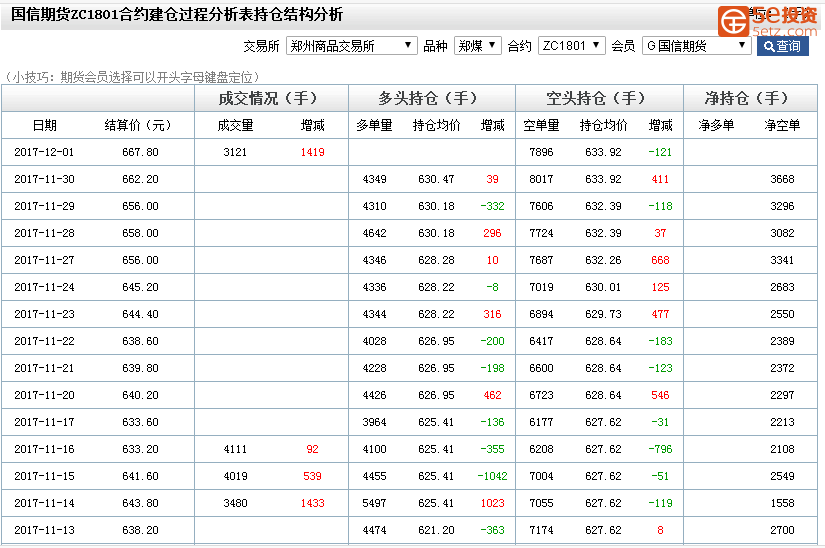Open the 品种 郑煤 dropdown
This screenshot has height=548, width=825.
tap(477, 46)
